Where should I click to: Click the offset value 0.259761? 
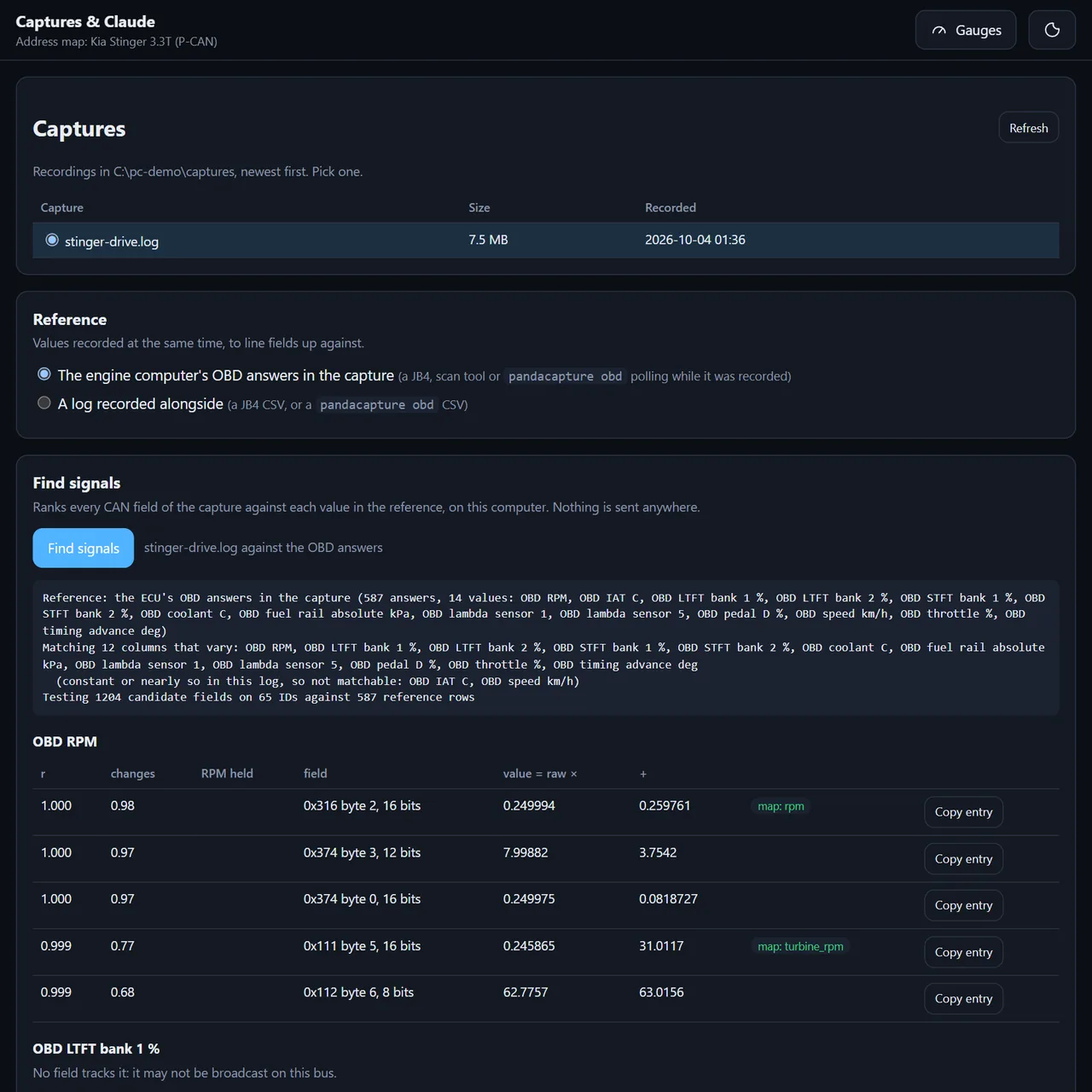coord(665,805)
